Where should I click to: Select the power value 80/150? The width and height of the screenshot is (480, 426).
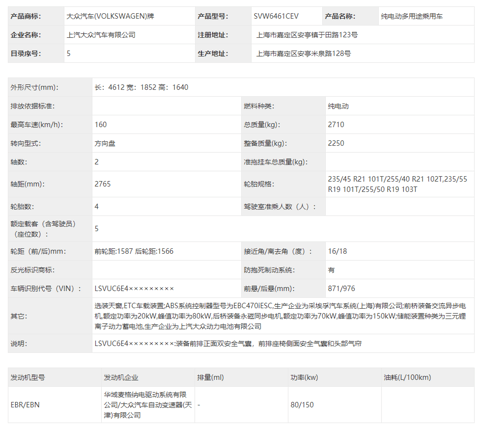click(x=302, y=405)
